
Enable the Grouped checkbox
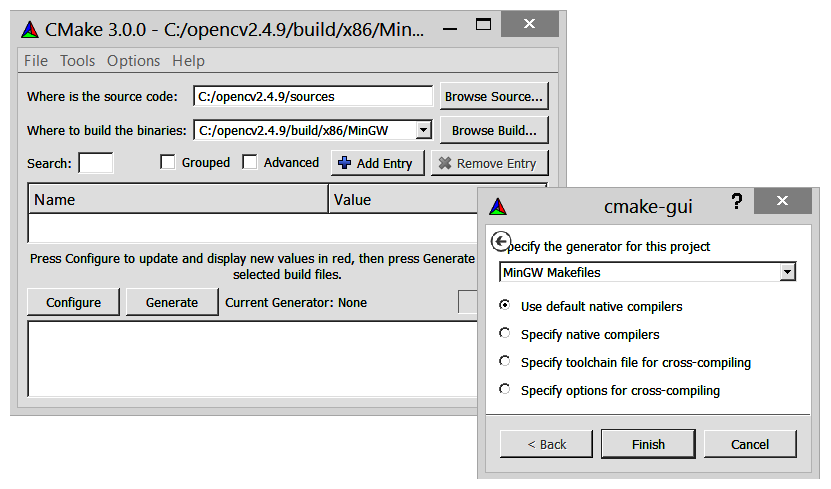[x=167, y=162]
